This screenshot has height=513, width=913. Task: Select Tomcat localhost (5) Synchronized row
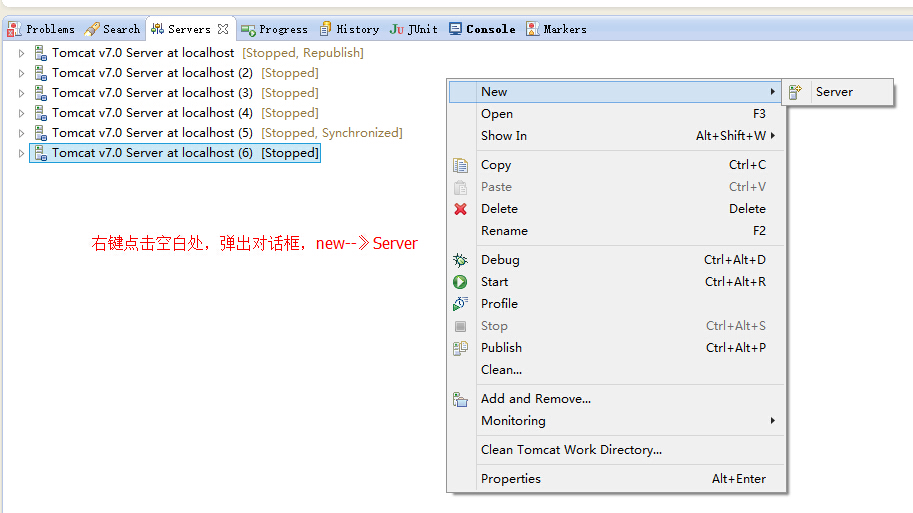click(218, 133)
